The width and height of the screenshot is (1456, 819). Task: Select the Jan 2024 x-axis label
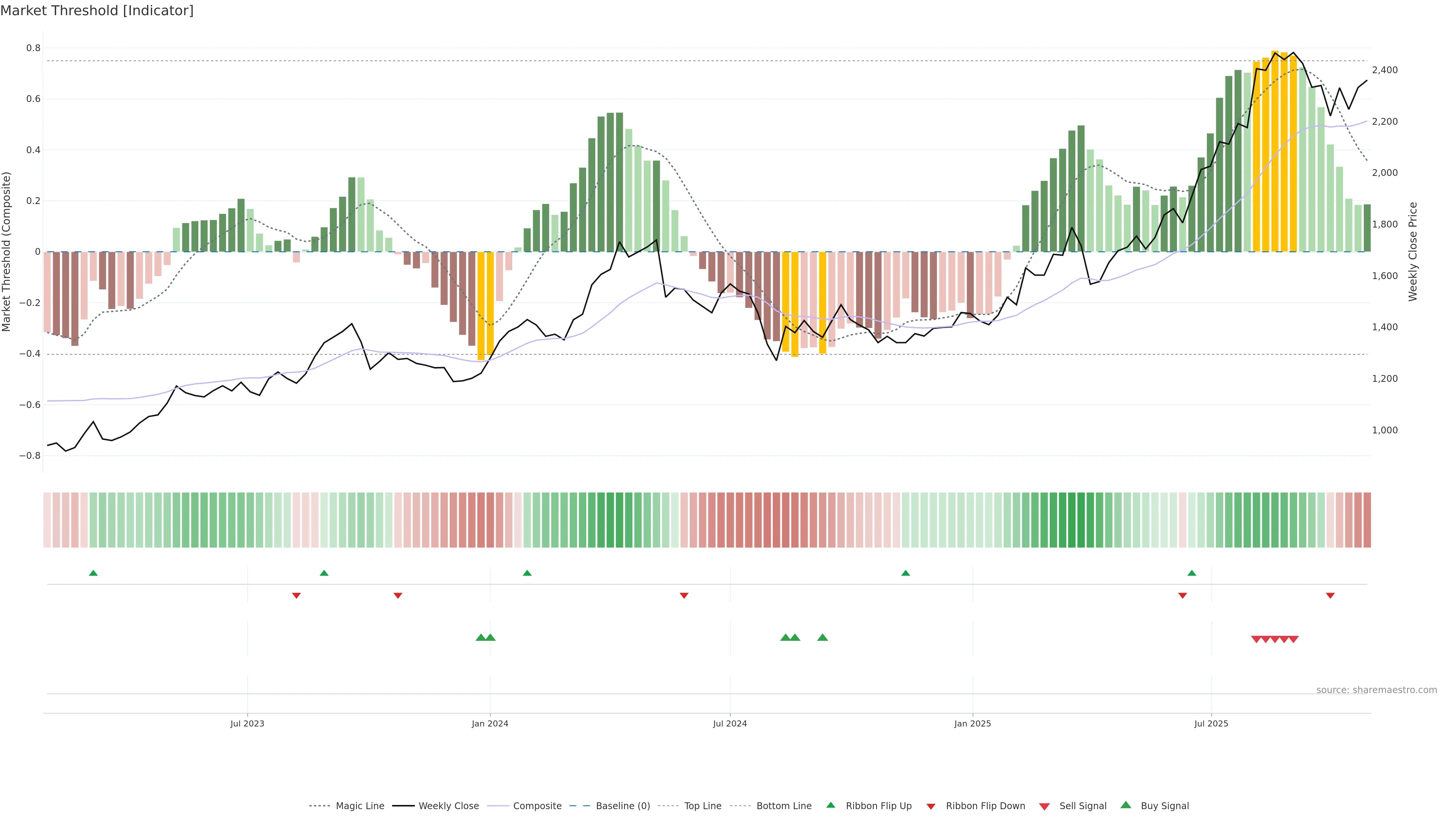coord(490,723)
